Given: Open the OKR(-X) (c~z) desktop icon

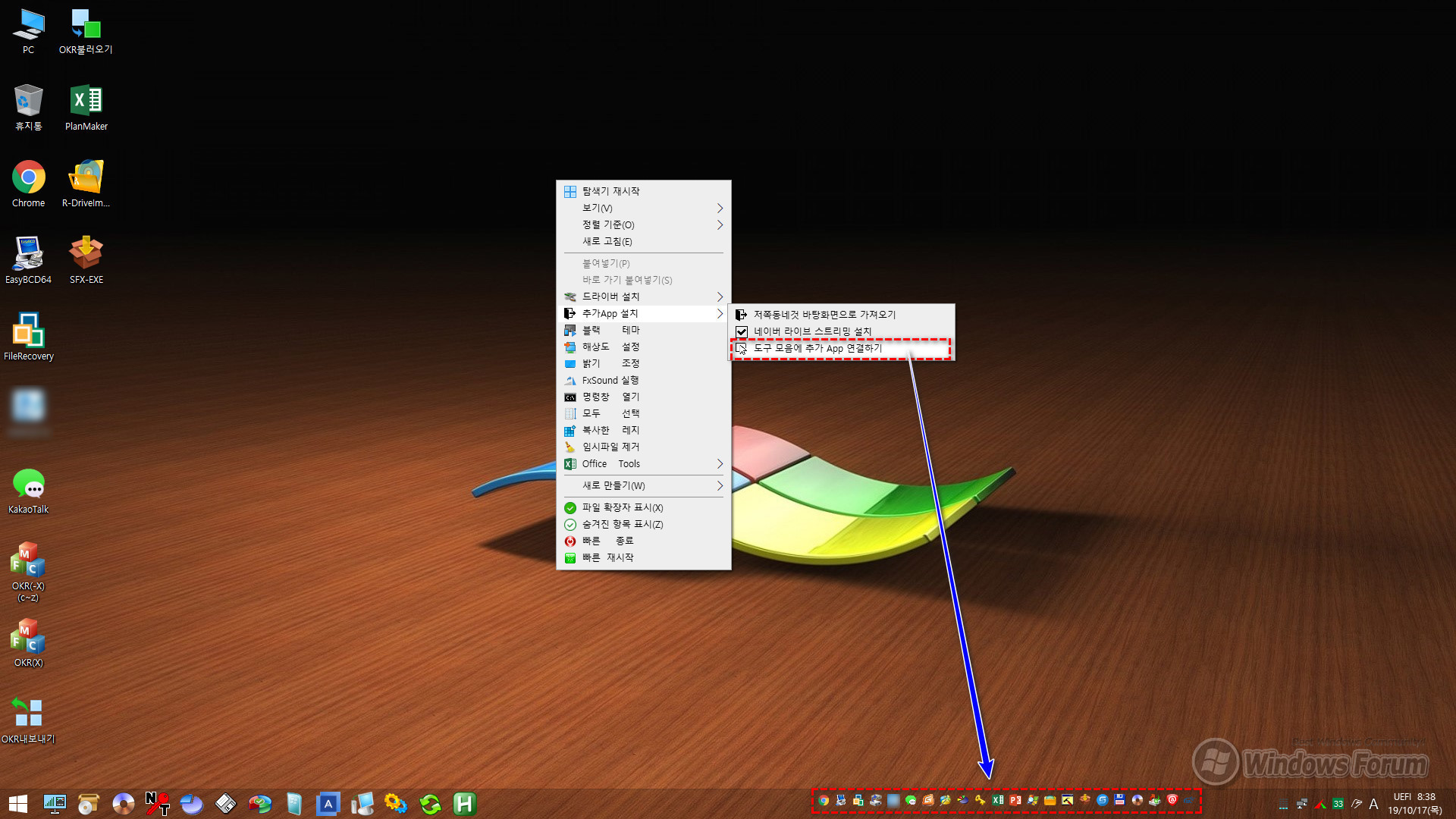Looking at the screenshot, I should [x=28, y=573].
